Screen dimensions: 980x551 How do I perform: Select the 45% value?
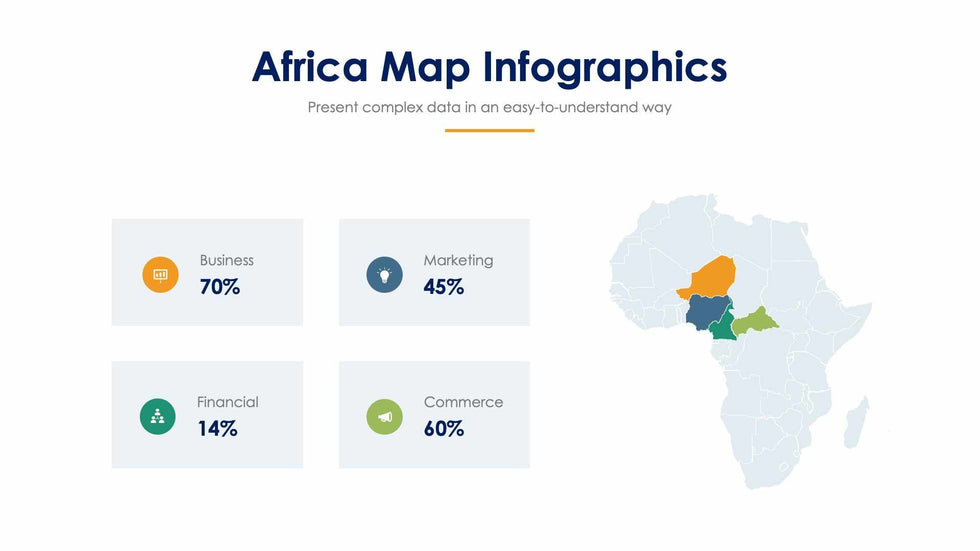[444, 287]
